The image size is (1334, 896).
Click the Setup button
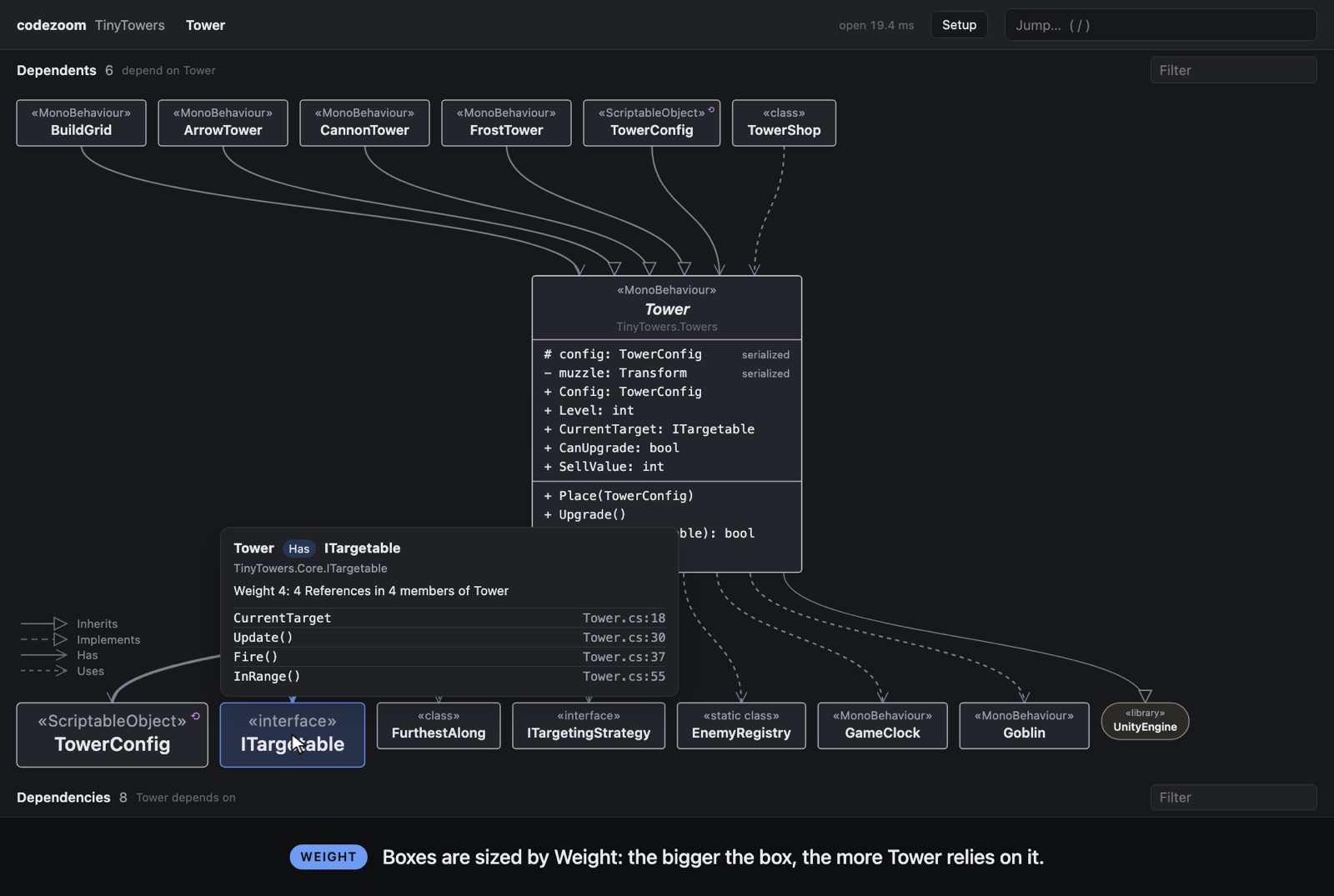pos(959,25)
